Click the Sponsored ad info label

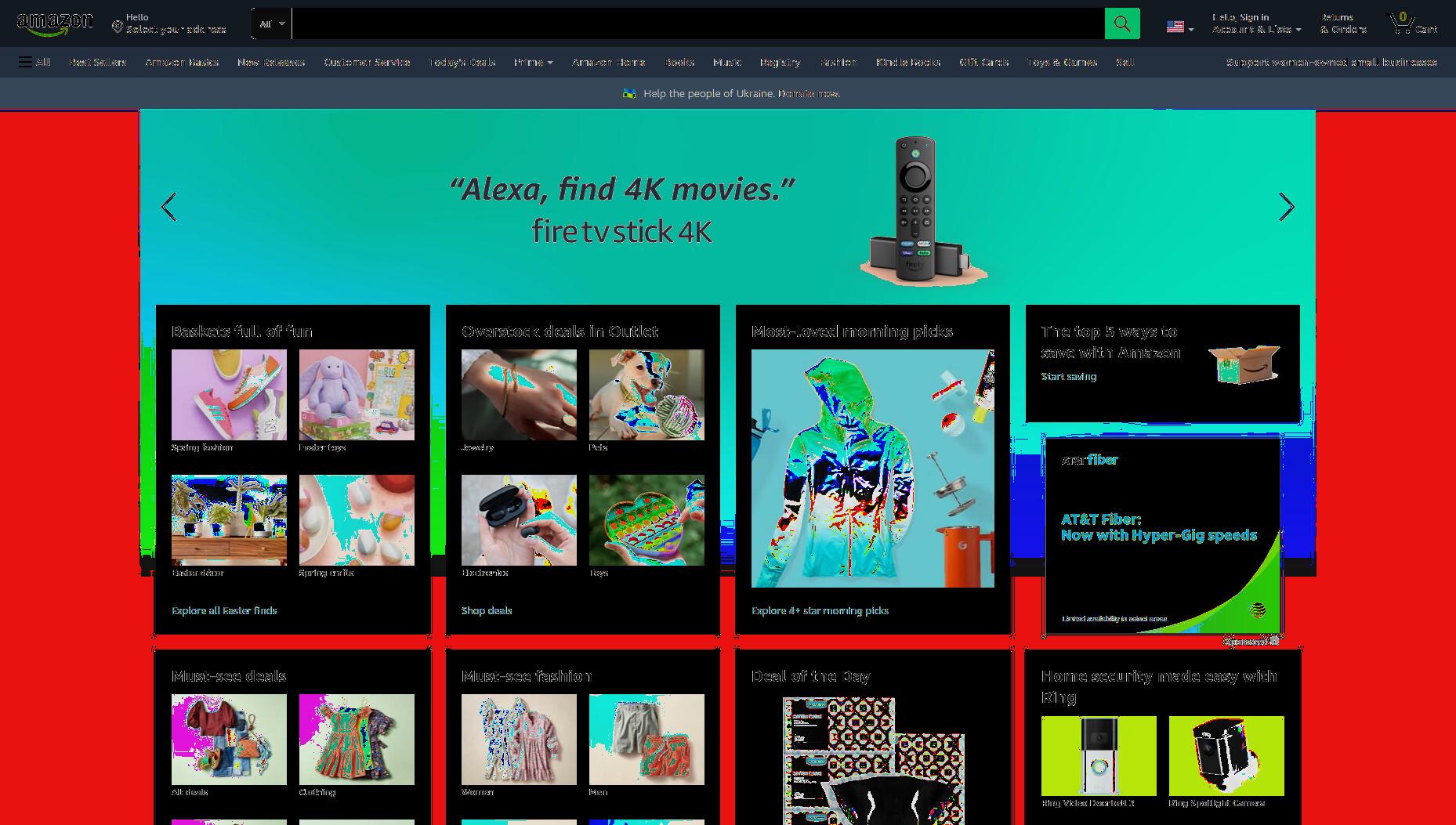coord(1251,641)
